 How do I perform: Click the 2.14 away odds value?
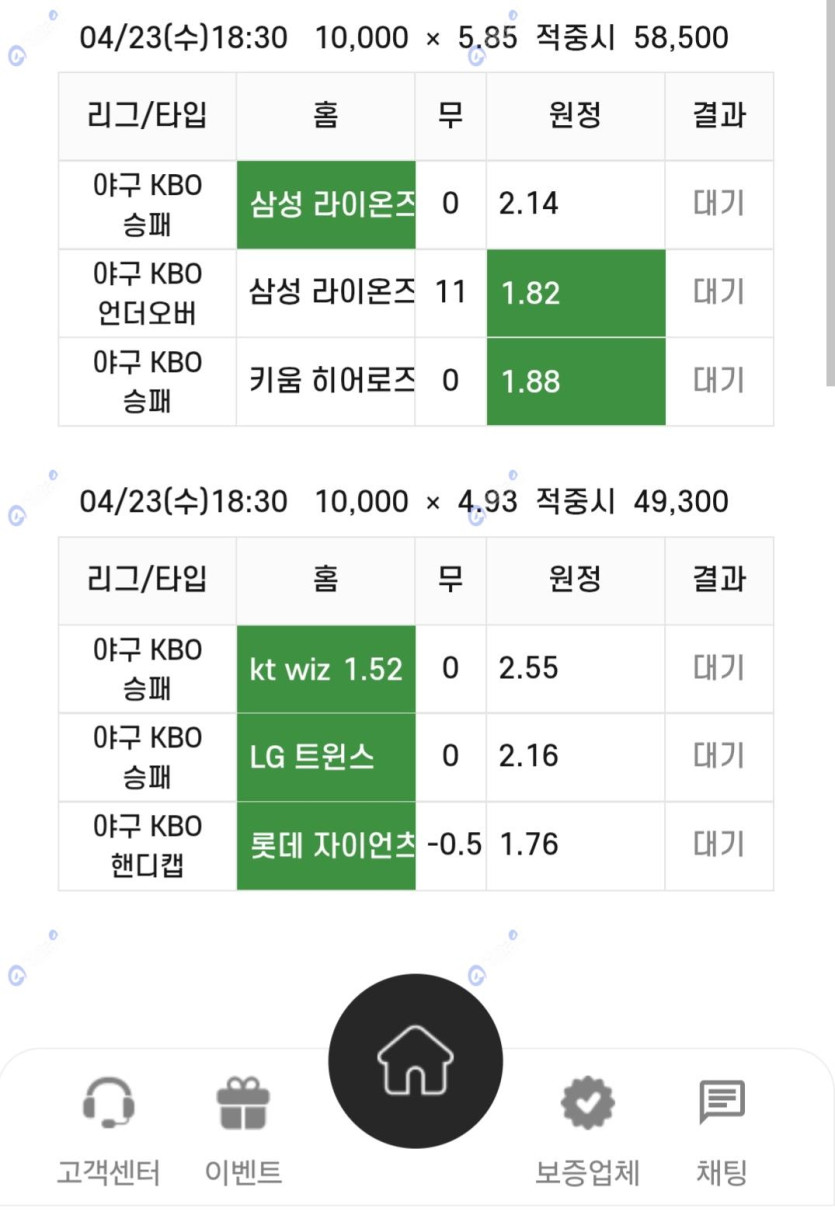tap(528, 204)
